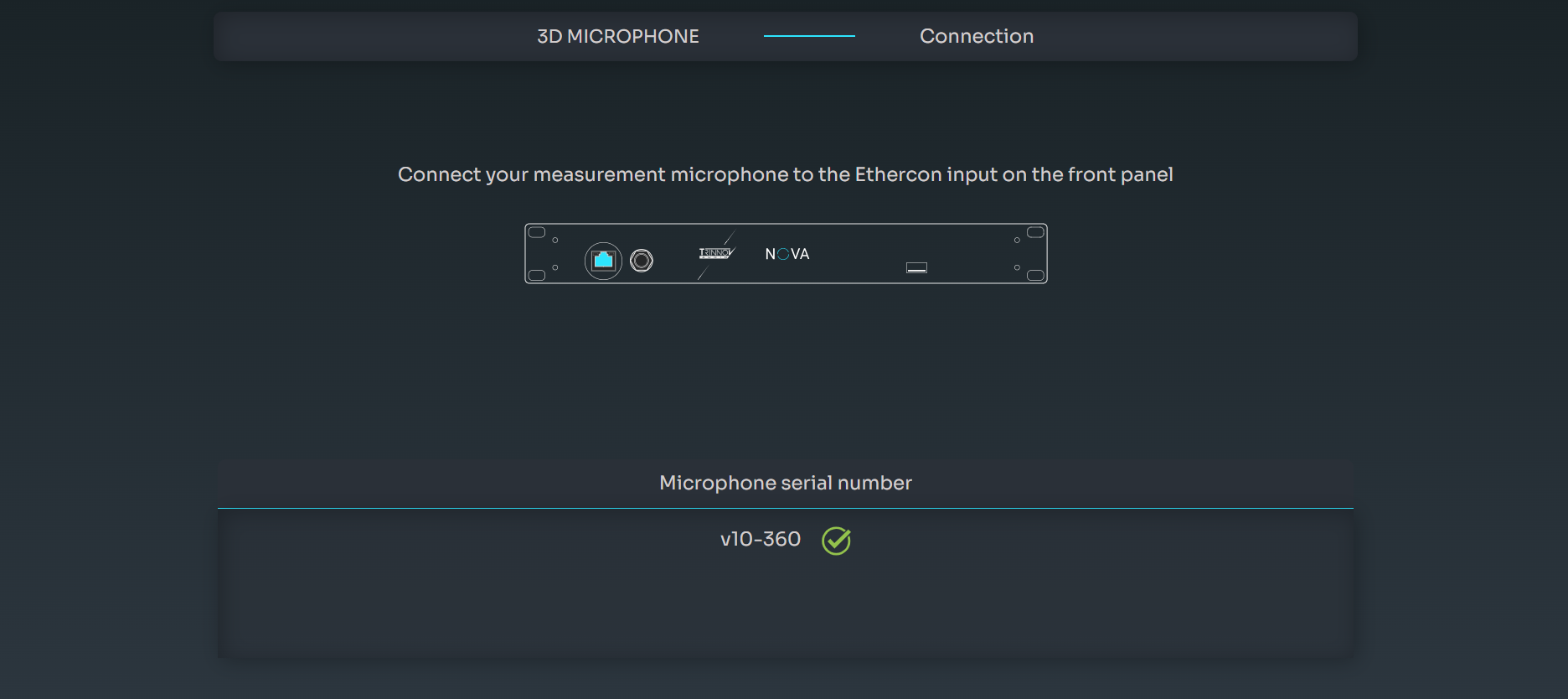Click the upper-left screw hole on the panel
Viewport: 1568px width, 699px height.
click(555, 241)
